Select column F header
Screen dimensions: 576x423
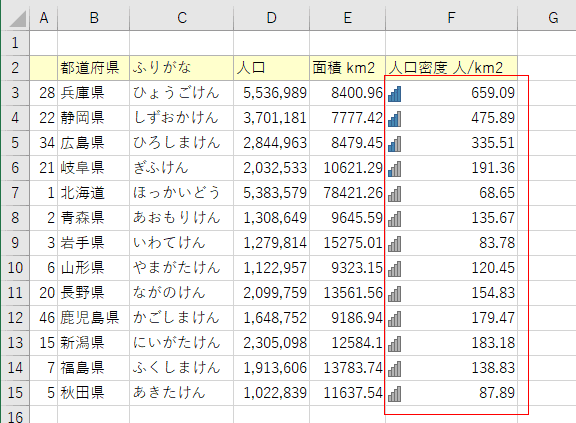pos(451,18)
